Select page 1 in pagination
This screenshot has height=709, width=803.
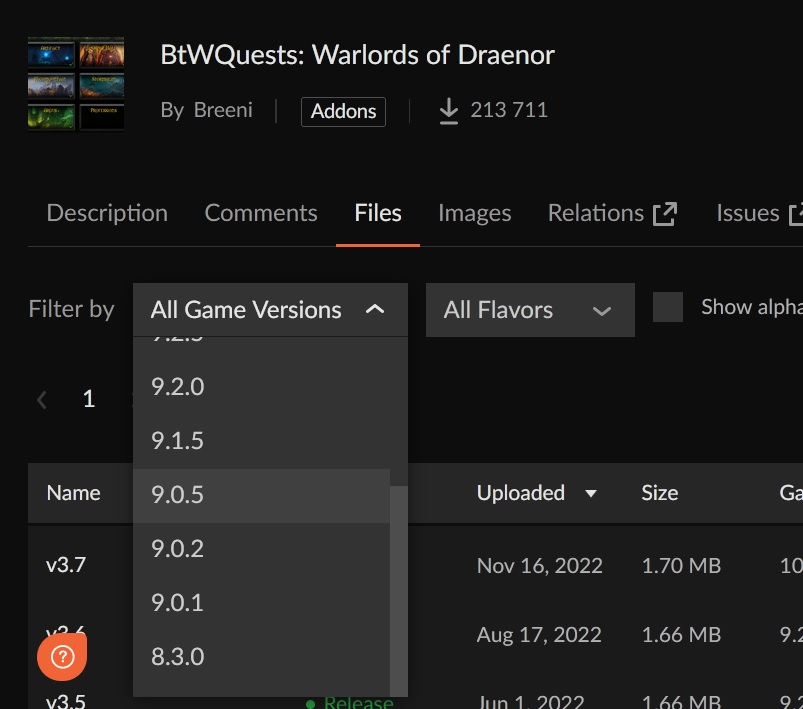pyautogui.click(x=89, y=399)
